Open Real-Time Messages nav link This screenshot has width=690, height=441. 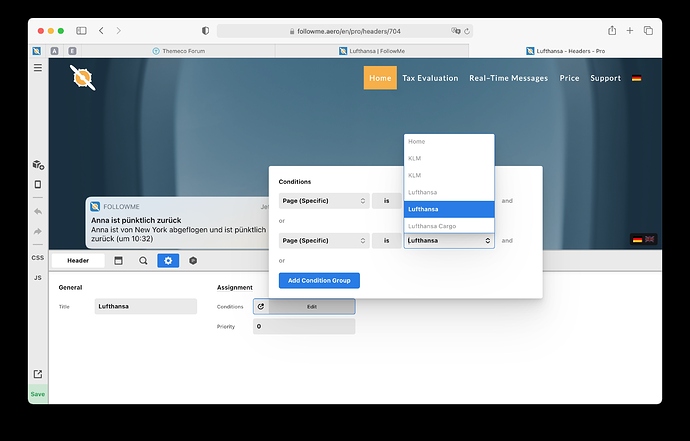(x=508, y=78)
